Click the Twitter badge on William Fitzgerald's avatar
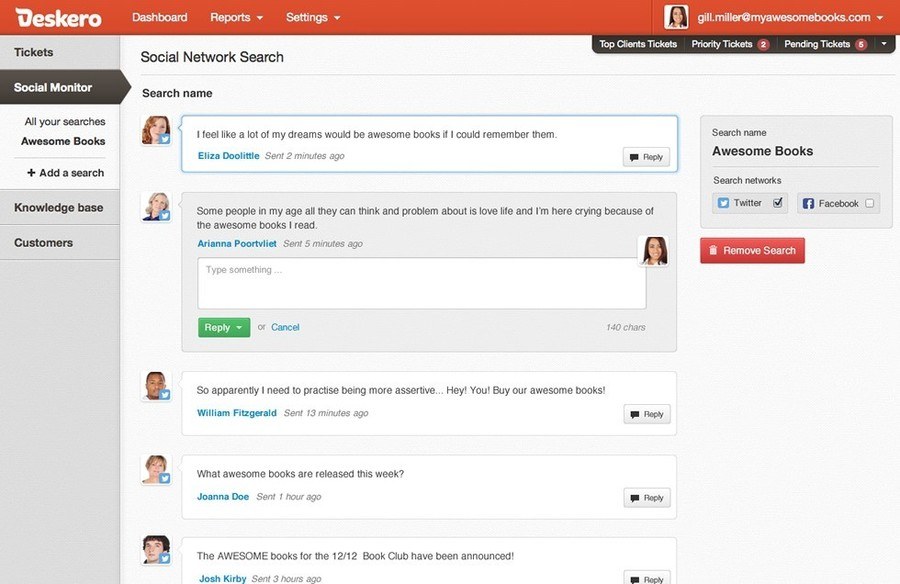The width and height of the screenshot is (900, 584). 165,395
